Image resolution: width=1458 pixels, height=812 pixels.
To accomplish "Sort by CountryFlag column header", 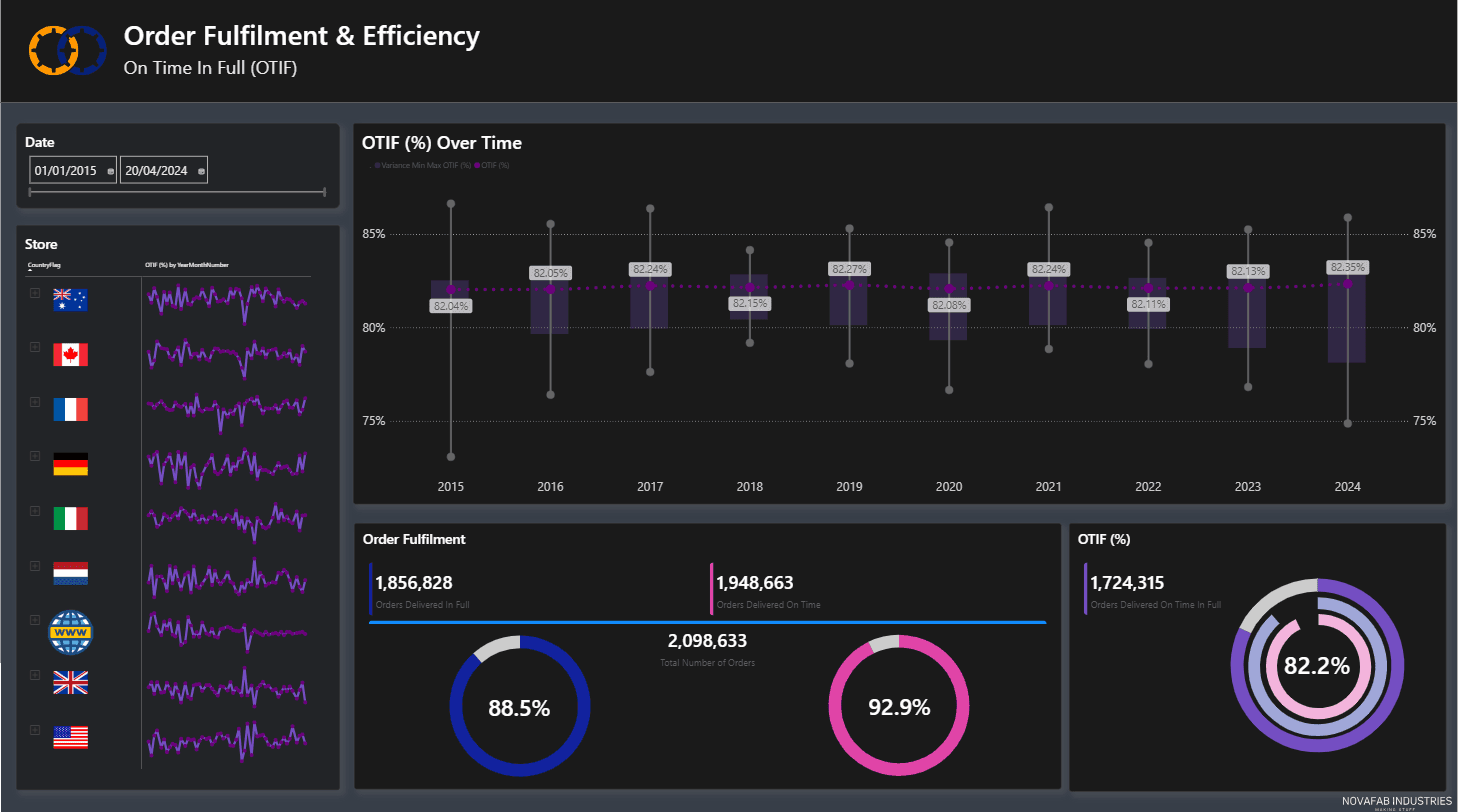I will click(45, 265).
